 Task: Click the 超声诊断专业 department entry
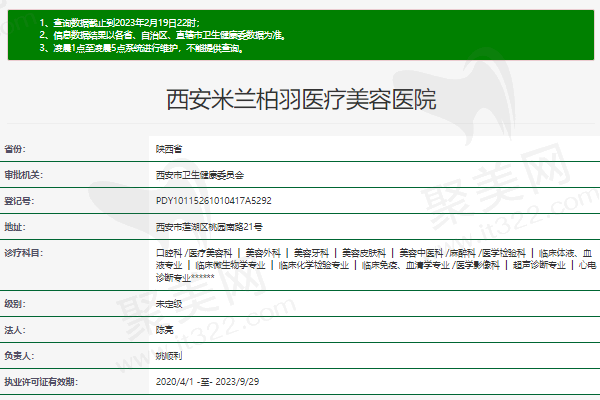(x=539, y=265)
